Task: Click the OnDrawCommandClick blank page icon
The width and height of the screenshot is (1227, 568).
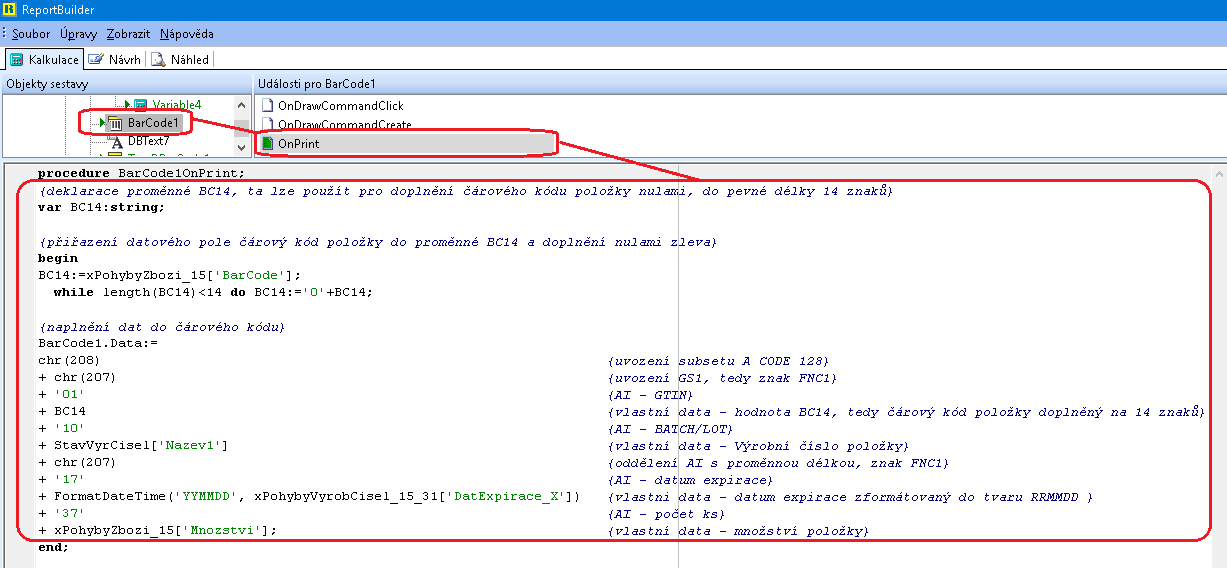Action: (x=267, y=106)
